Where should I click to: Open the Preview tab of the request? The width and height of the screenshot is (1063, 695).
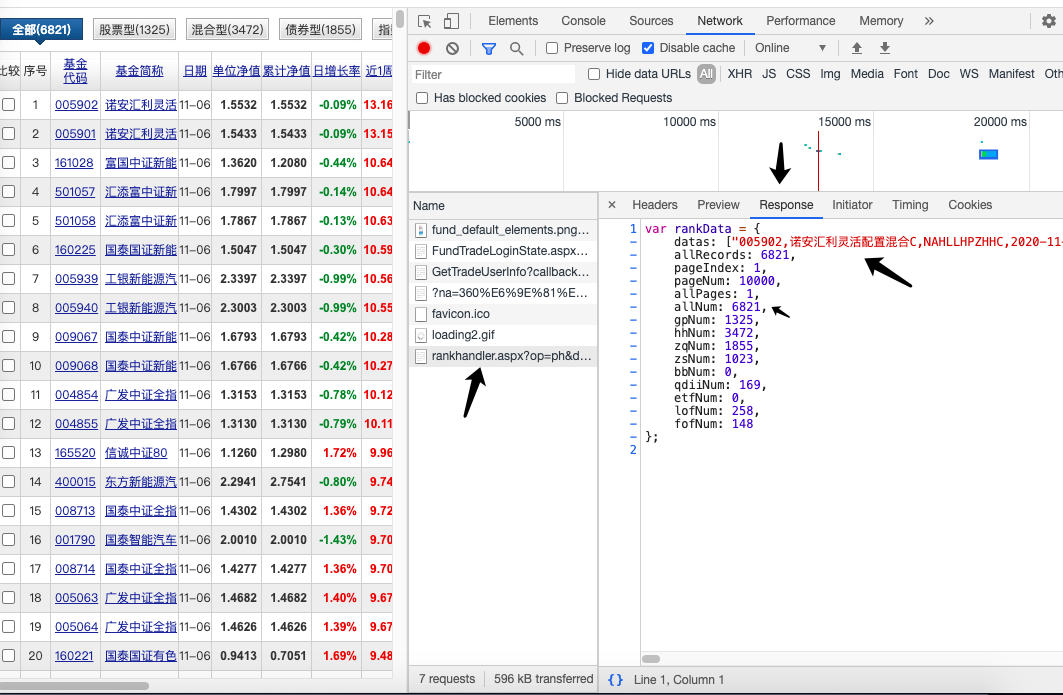coord(718,205)
